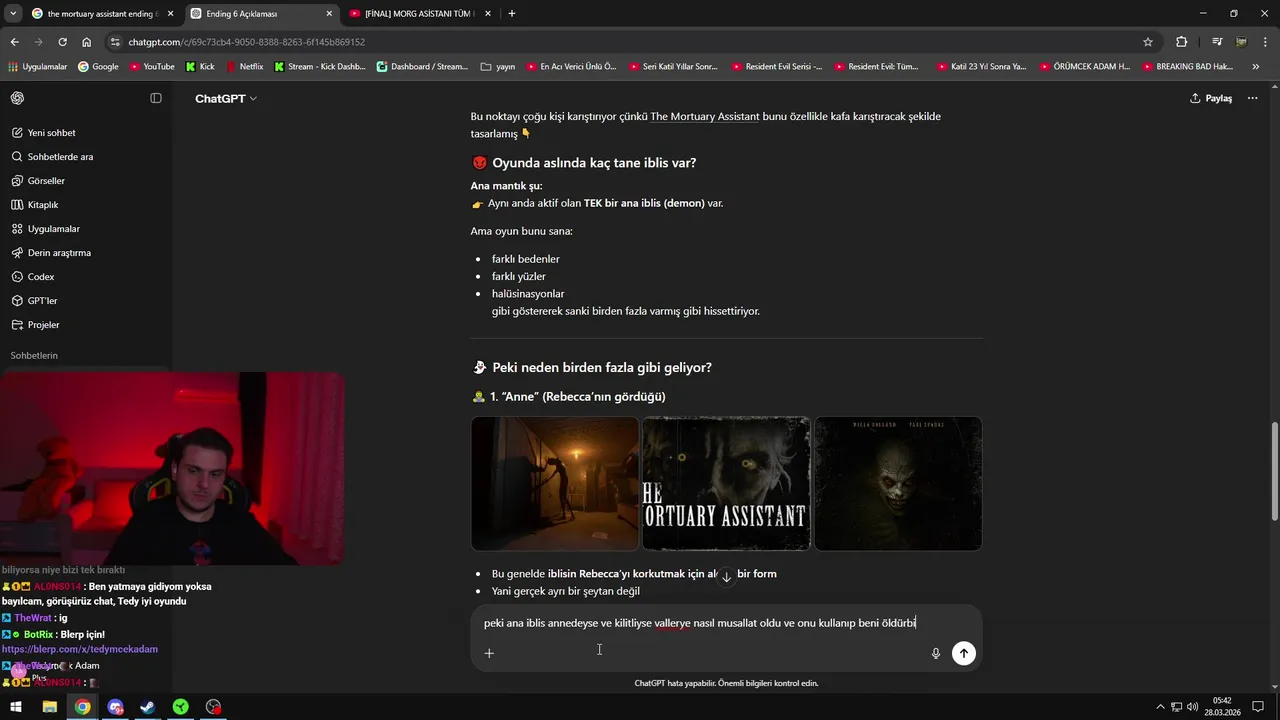Screen dimensions: 1280x720
Task: Open the Kick bookmark
Action: pyautogui.click(x=200, y=67)
